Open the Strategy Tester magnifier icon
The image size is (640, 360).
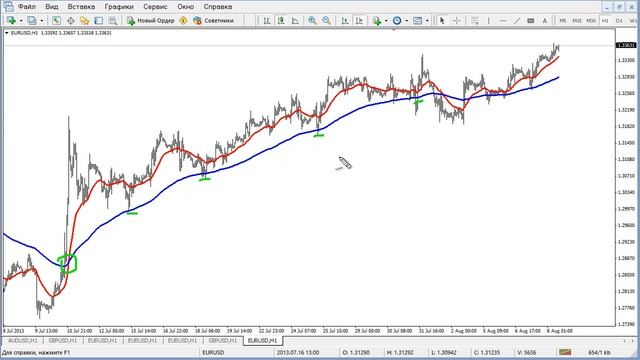click(x=113, y=20)
